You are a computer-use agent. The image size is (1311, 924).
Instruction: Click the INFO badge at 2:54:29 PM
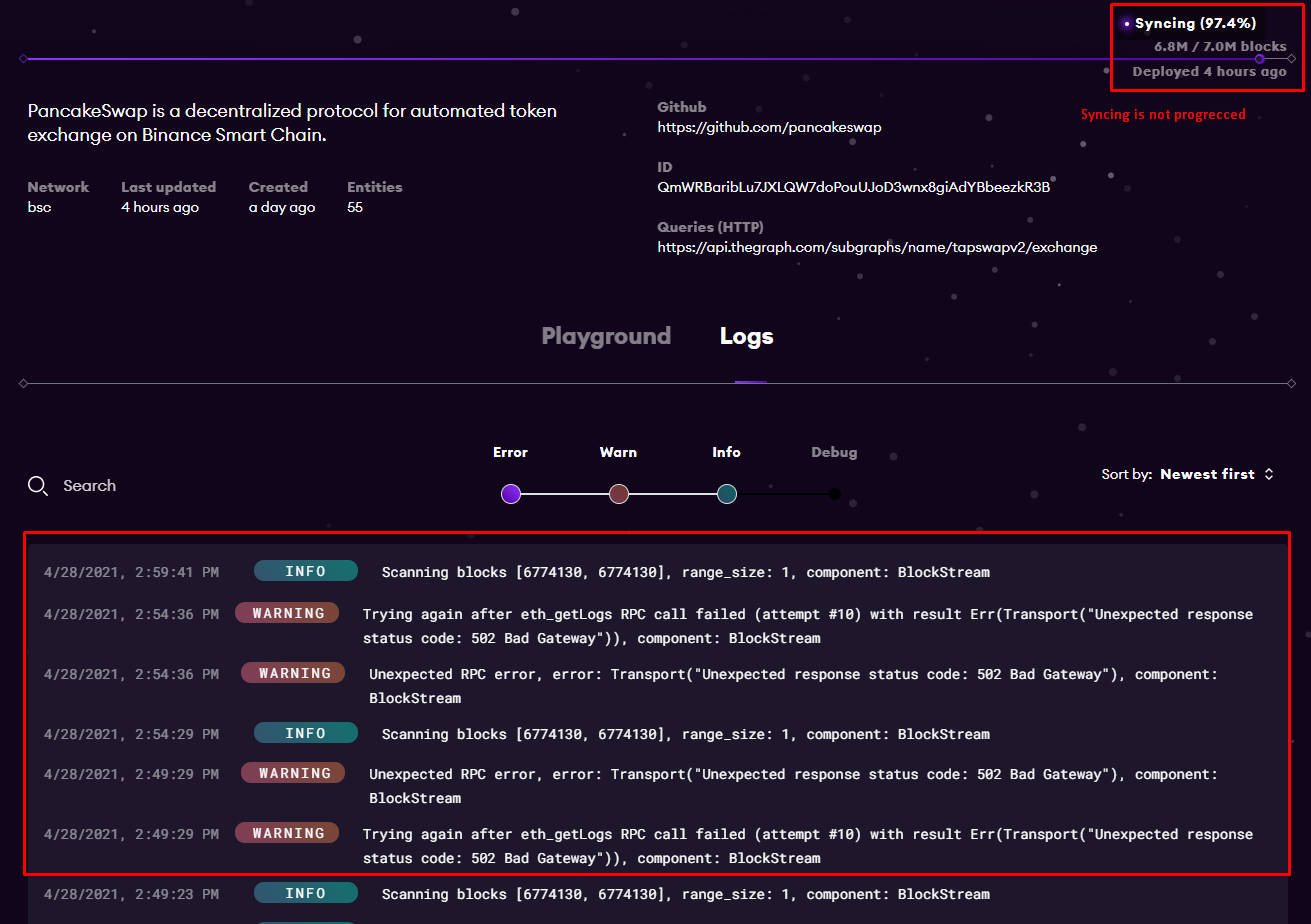coord(306,733)
